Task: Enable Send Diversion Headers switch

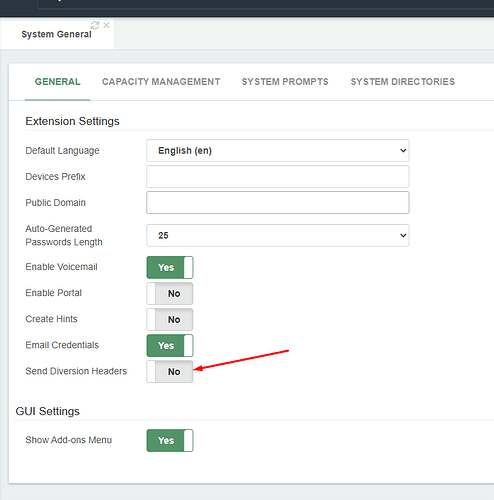Action: (x=170, y=371)
